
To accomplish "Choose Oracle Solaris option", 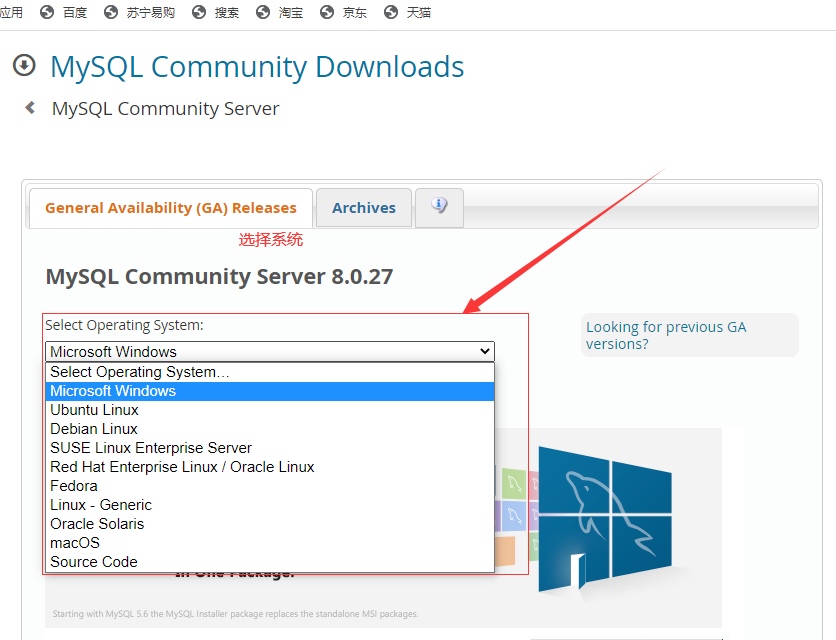I will 270,524.
